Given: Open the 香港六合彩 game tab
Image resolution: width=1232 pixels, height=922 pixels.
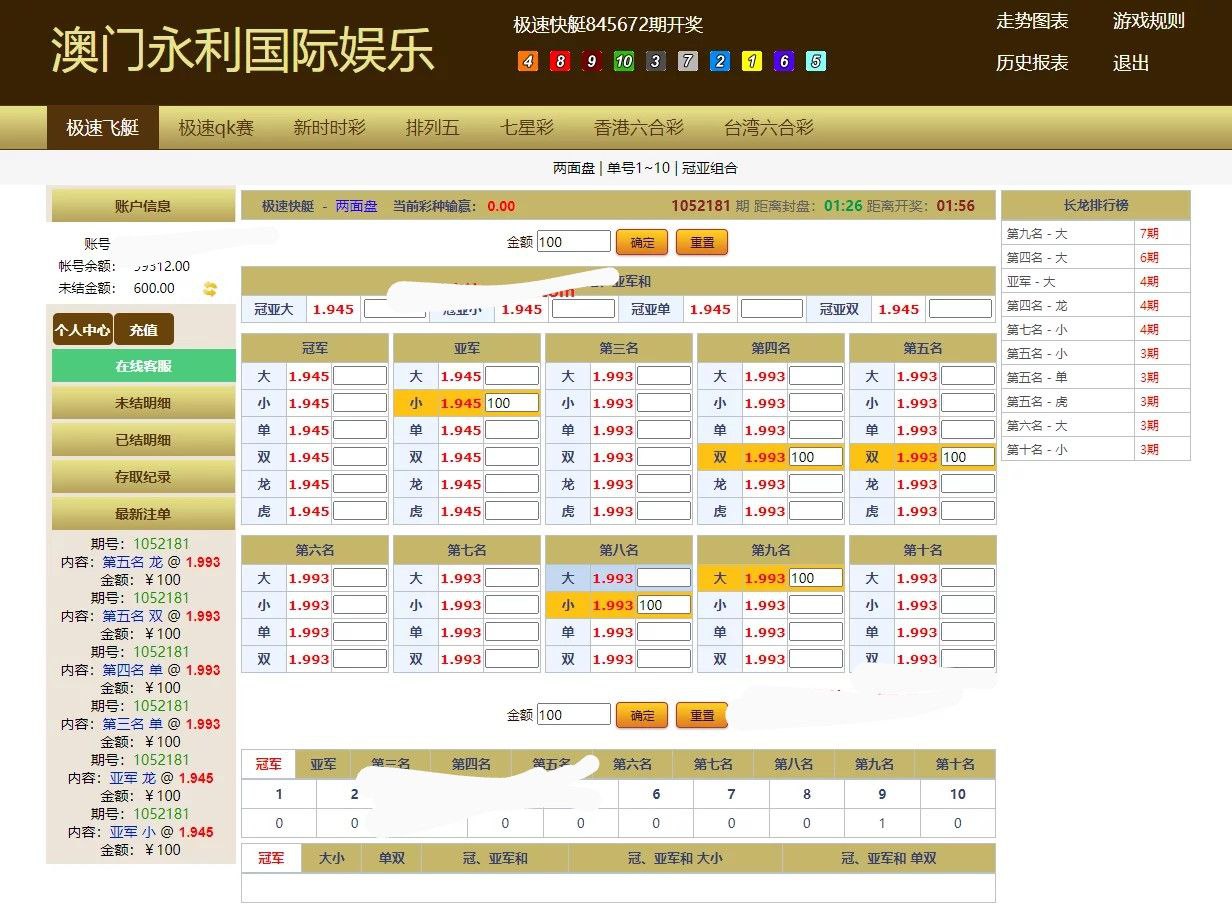Looking at the screenshot, I should point(638,128).
